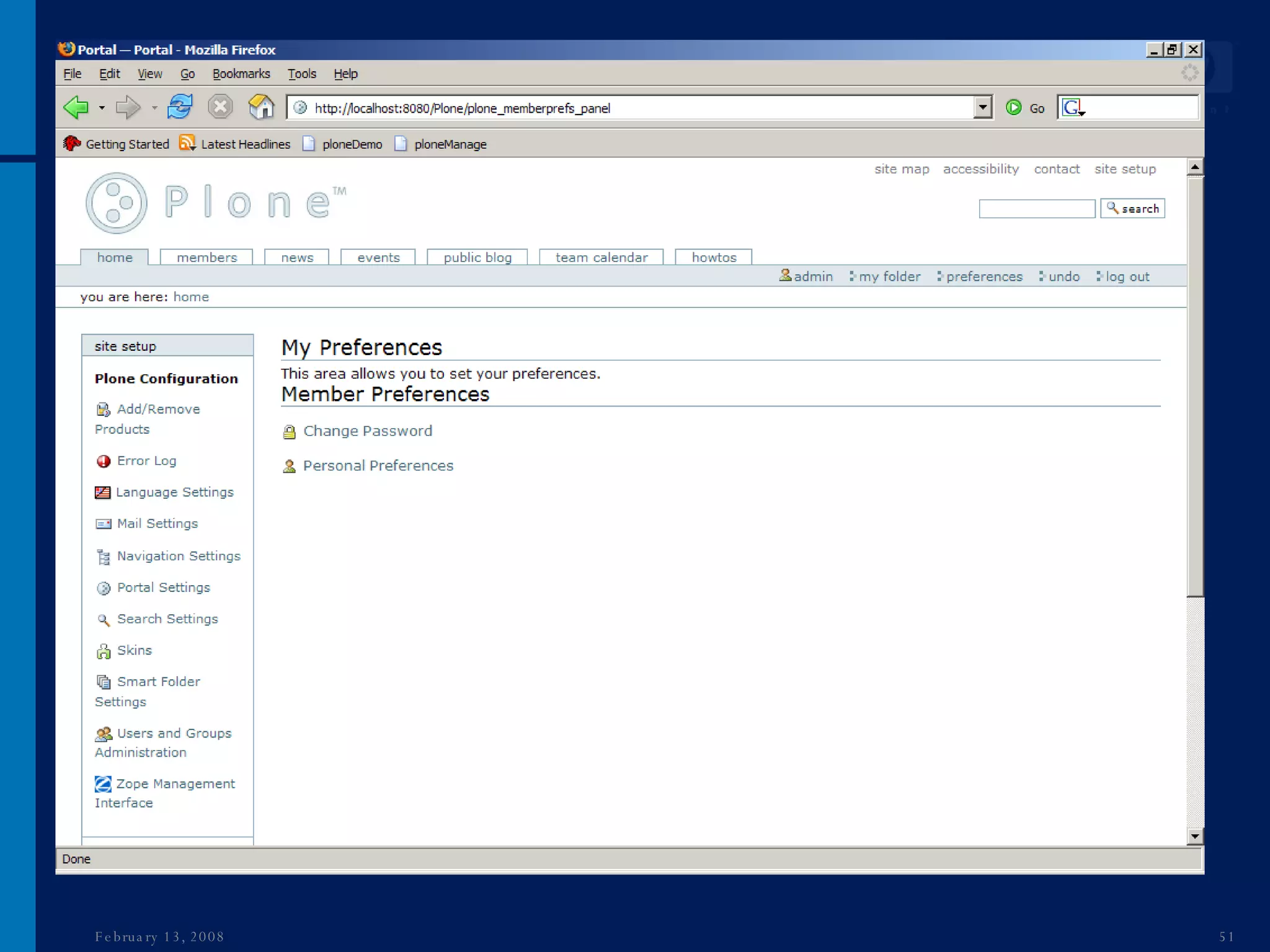1270x952 pixels.
Task: Open the URL address bar dropdown arrow
Action: pos(982,108)
